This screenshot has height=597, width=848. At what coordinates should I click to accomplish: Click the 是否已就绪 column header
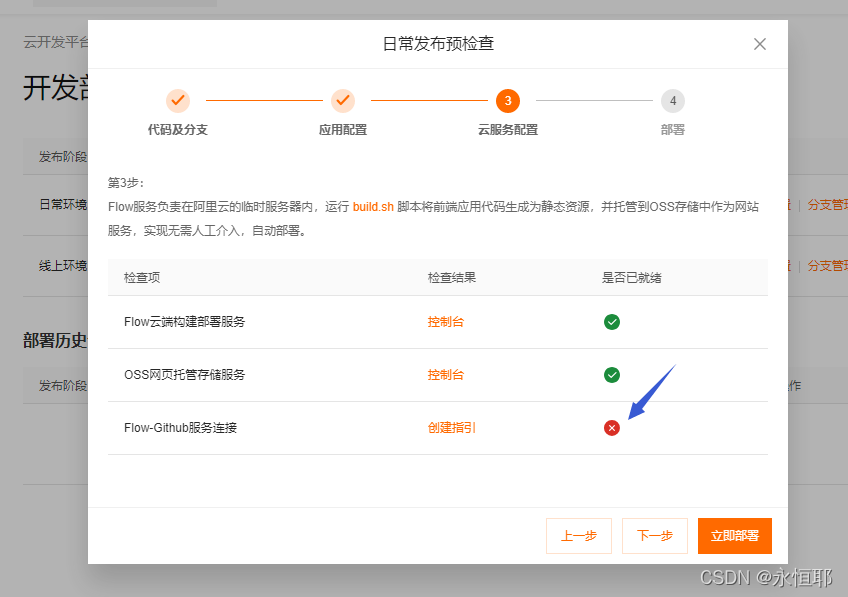point(632,277)
